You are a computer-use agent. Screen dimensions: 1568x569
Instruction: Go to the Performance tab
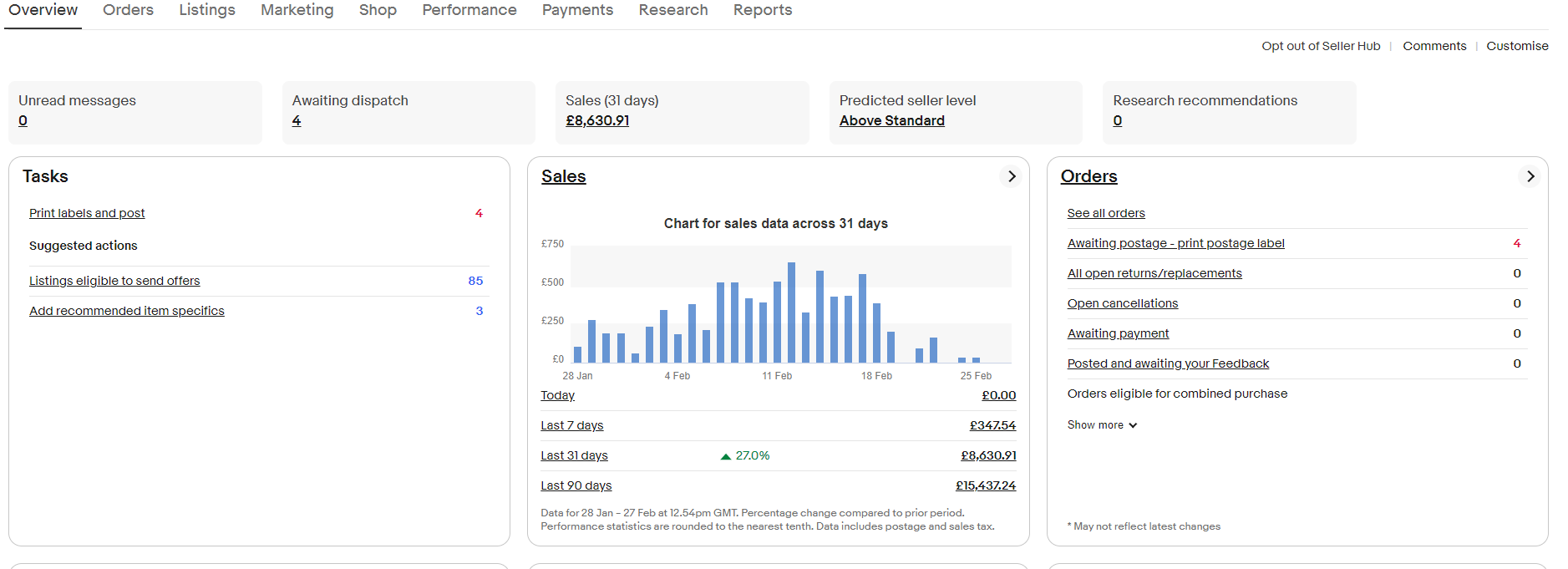click(469, 10)
